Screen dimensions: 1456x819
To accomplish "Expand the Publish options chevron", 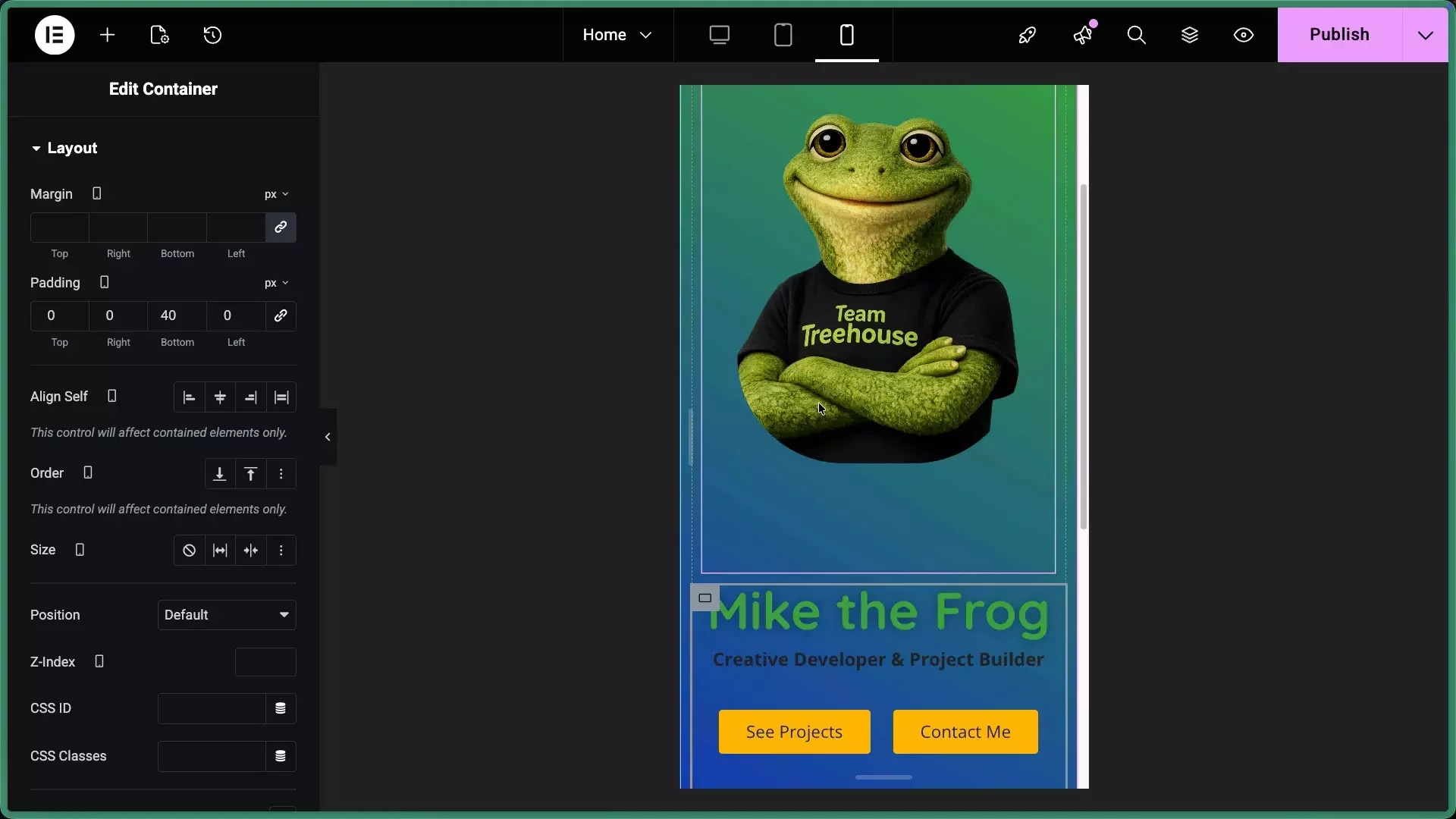I will (x=1425, y=35).
